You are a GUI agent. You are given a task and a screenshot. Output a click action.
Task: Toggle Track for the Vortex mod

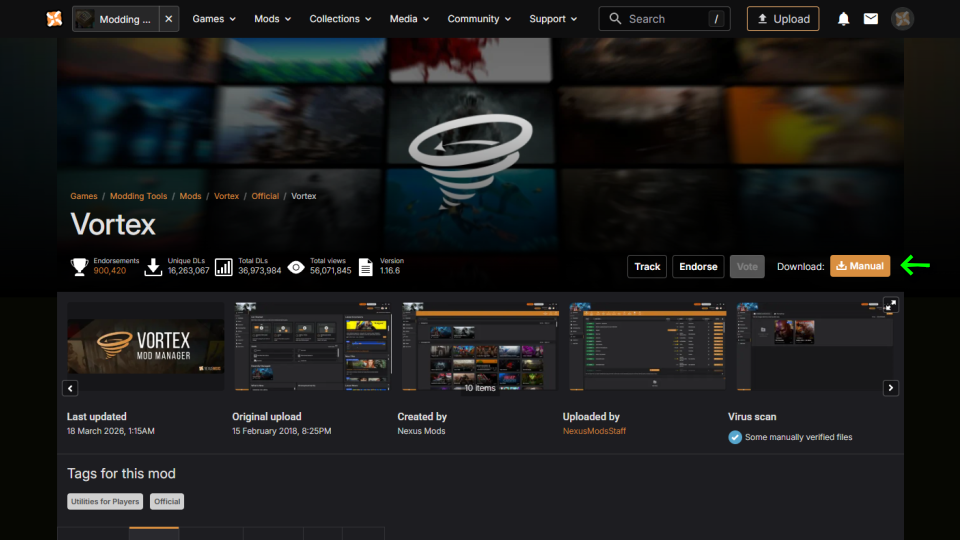(647, 266)
